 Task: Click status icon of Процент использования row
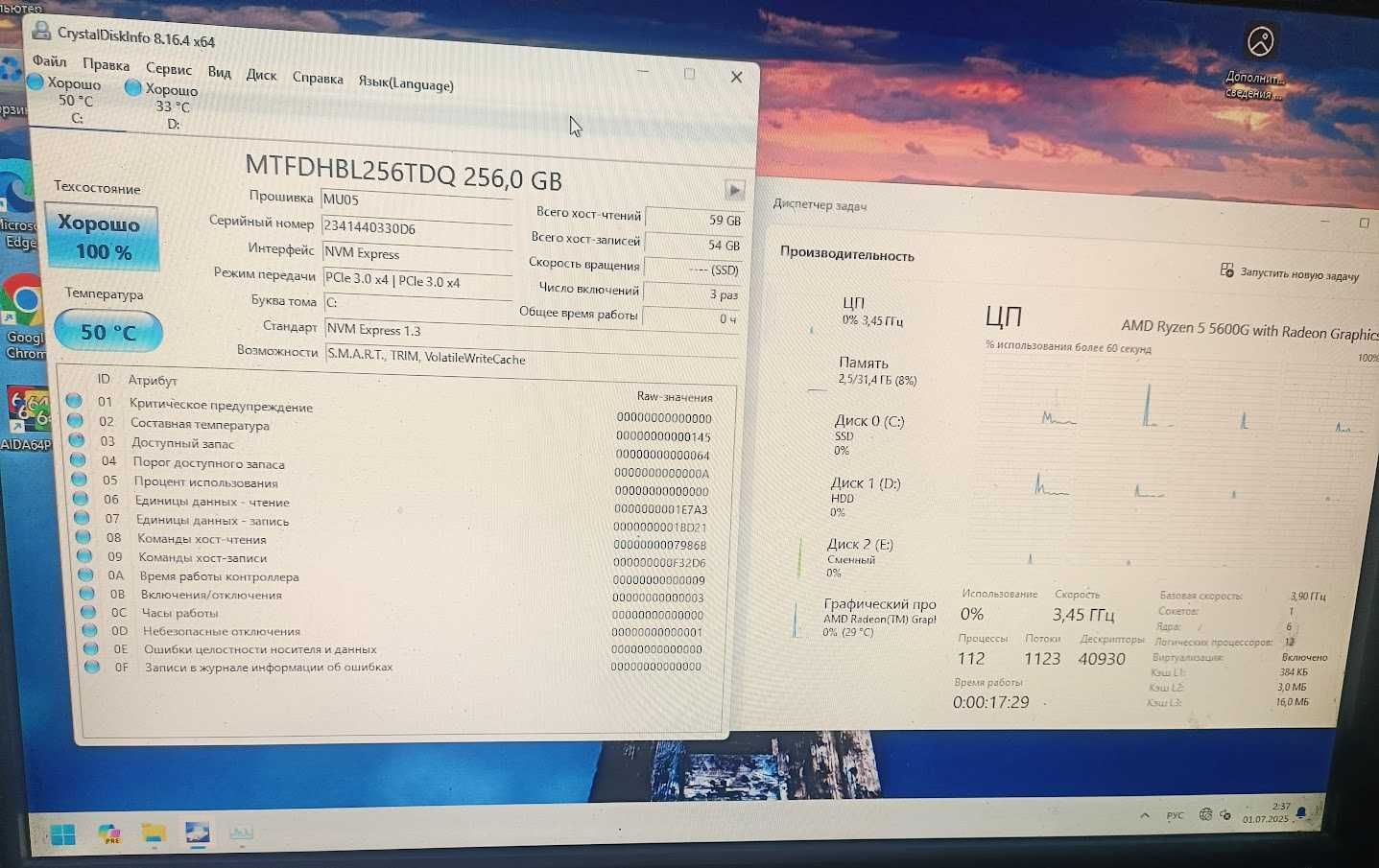80,480
